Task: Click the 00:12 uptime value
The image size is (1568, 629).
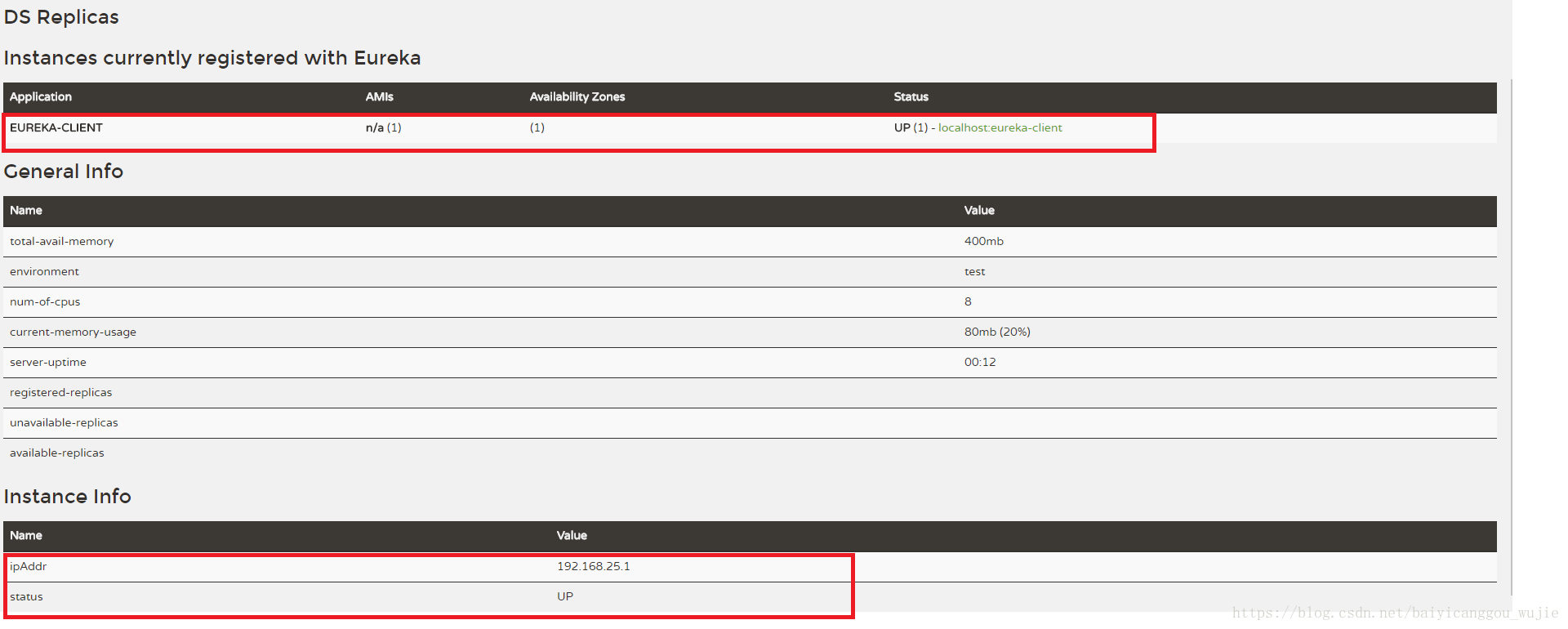Action: [x=980, y=362]
